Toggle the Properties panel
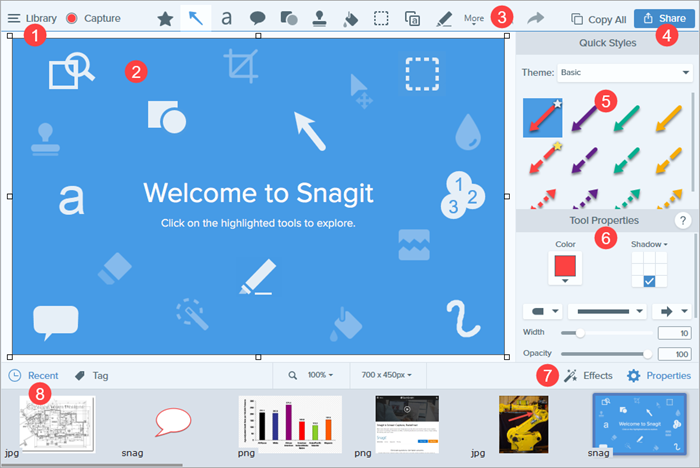700x468 pixels. click(x=658, y=376)
